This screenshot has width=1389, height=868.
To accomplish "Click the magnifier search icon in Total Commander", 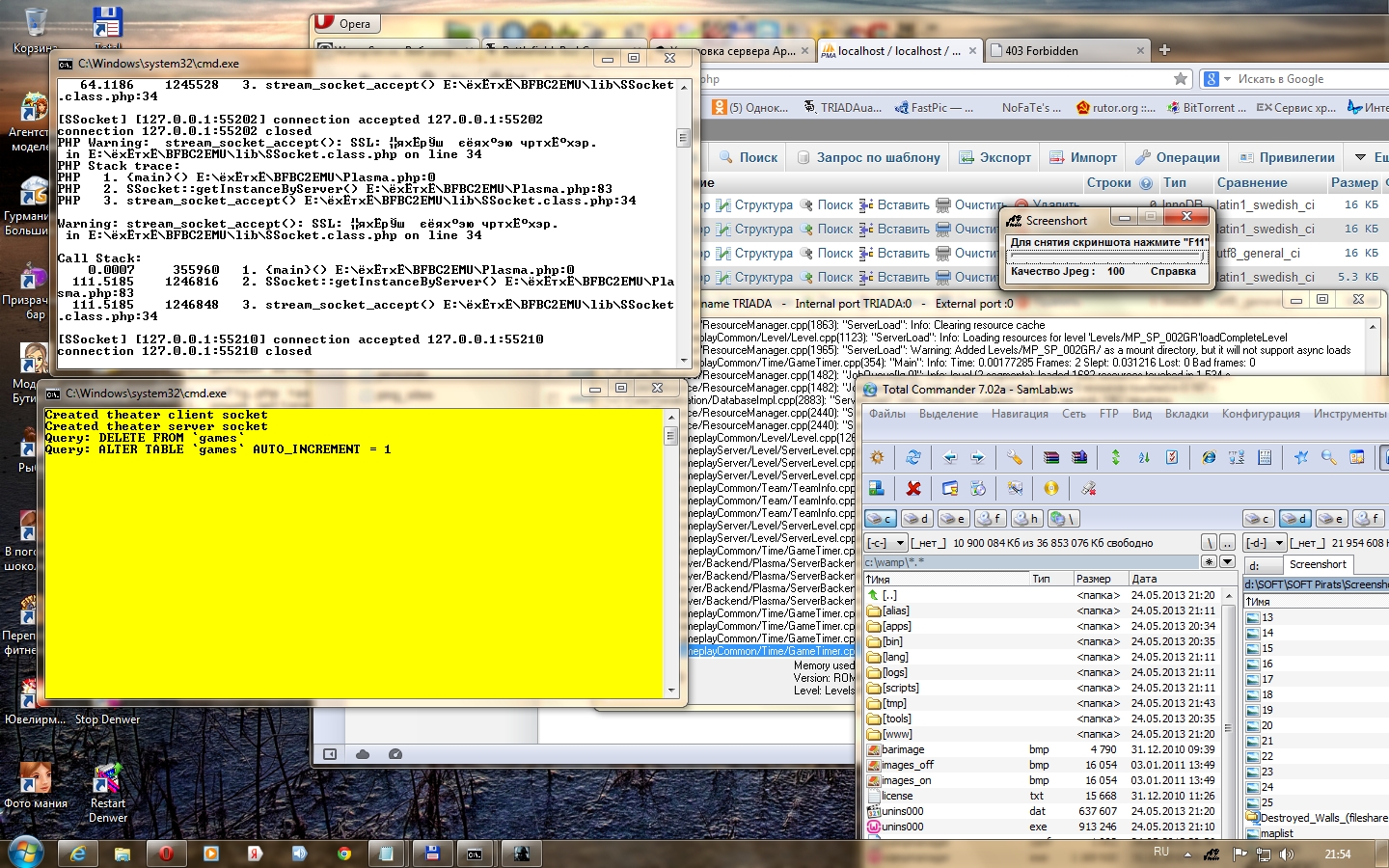I will coord(1329,457).
